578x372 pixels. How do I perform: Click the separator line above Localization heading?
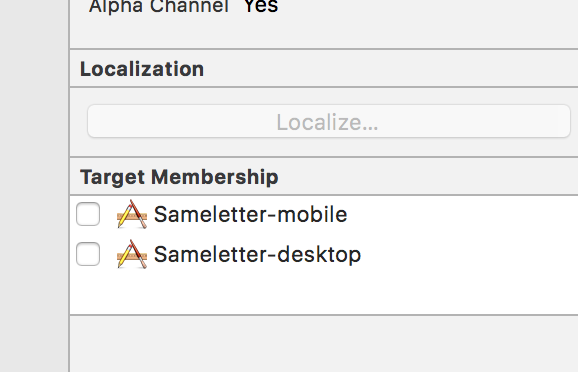[x=324, y=49]
